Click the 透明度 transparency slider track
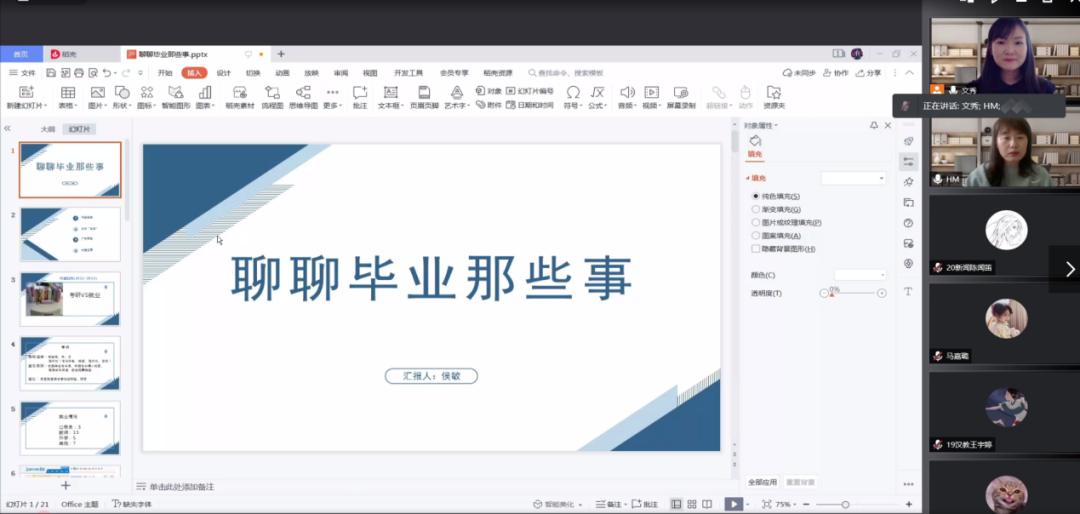Image resolution: width=1080 pixels, height=514 pixels. (853, 293)
